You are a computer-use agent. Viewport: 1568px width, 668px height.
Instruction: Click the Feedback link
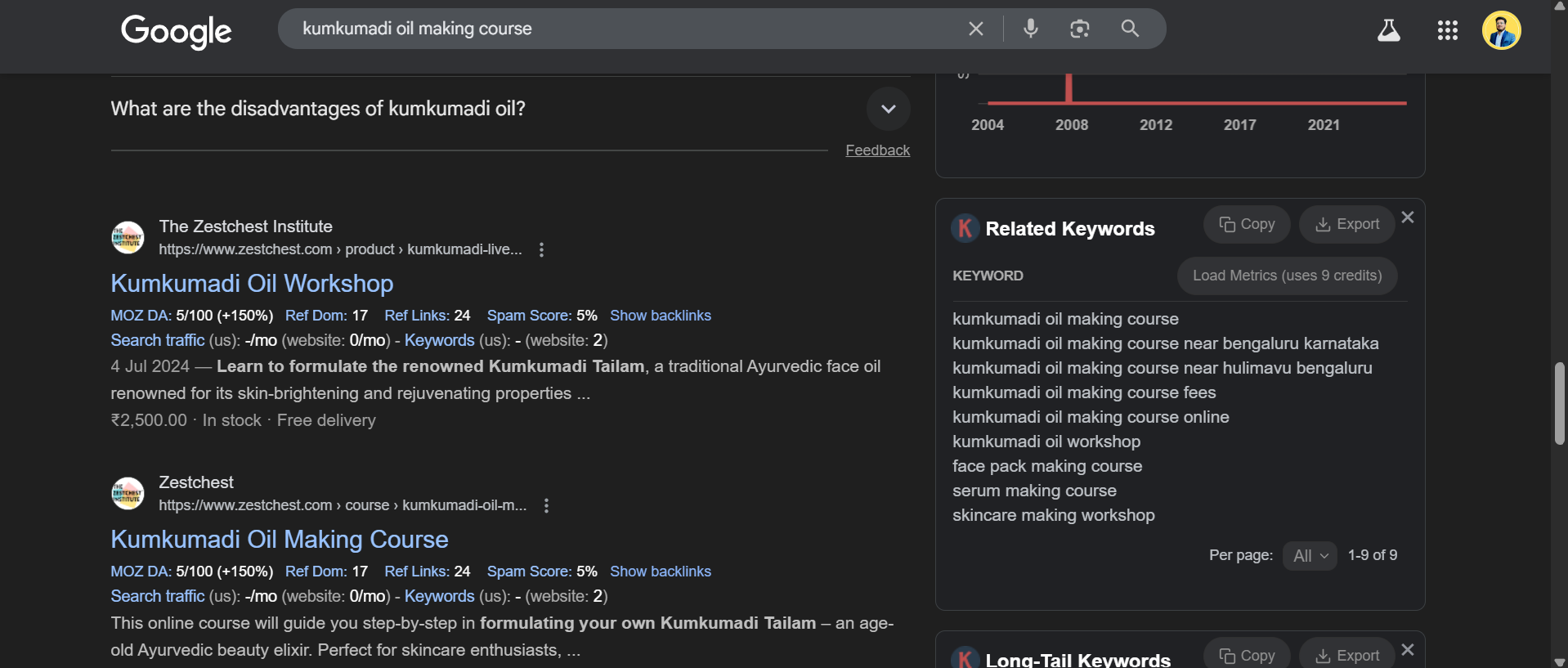877,150
